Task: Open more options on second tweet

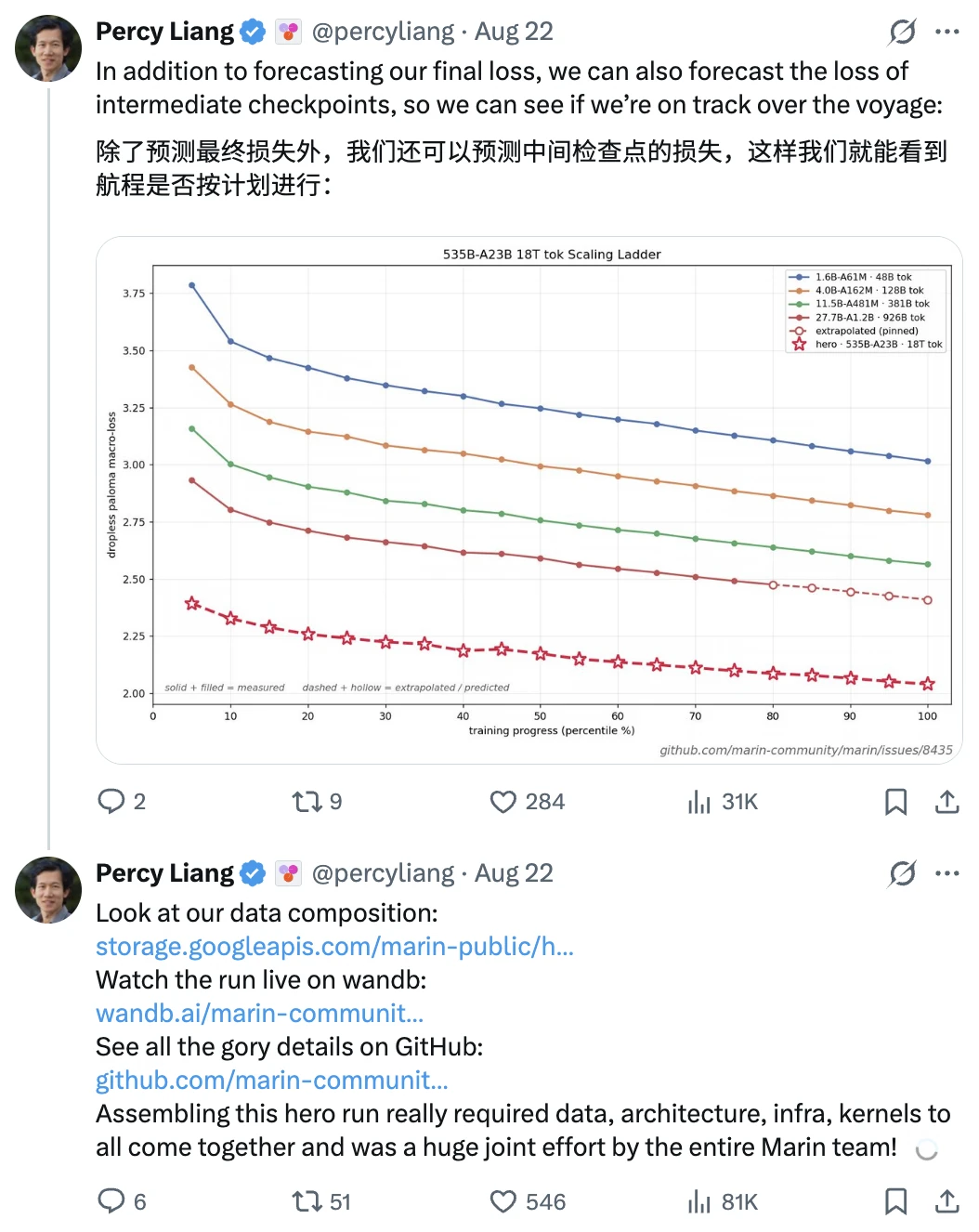Action: (x=947, y=873)
